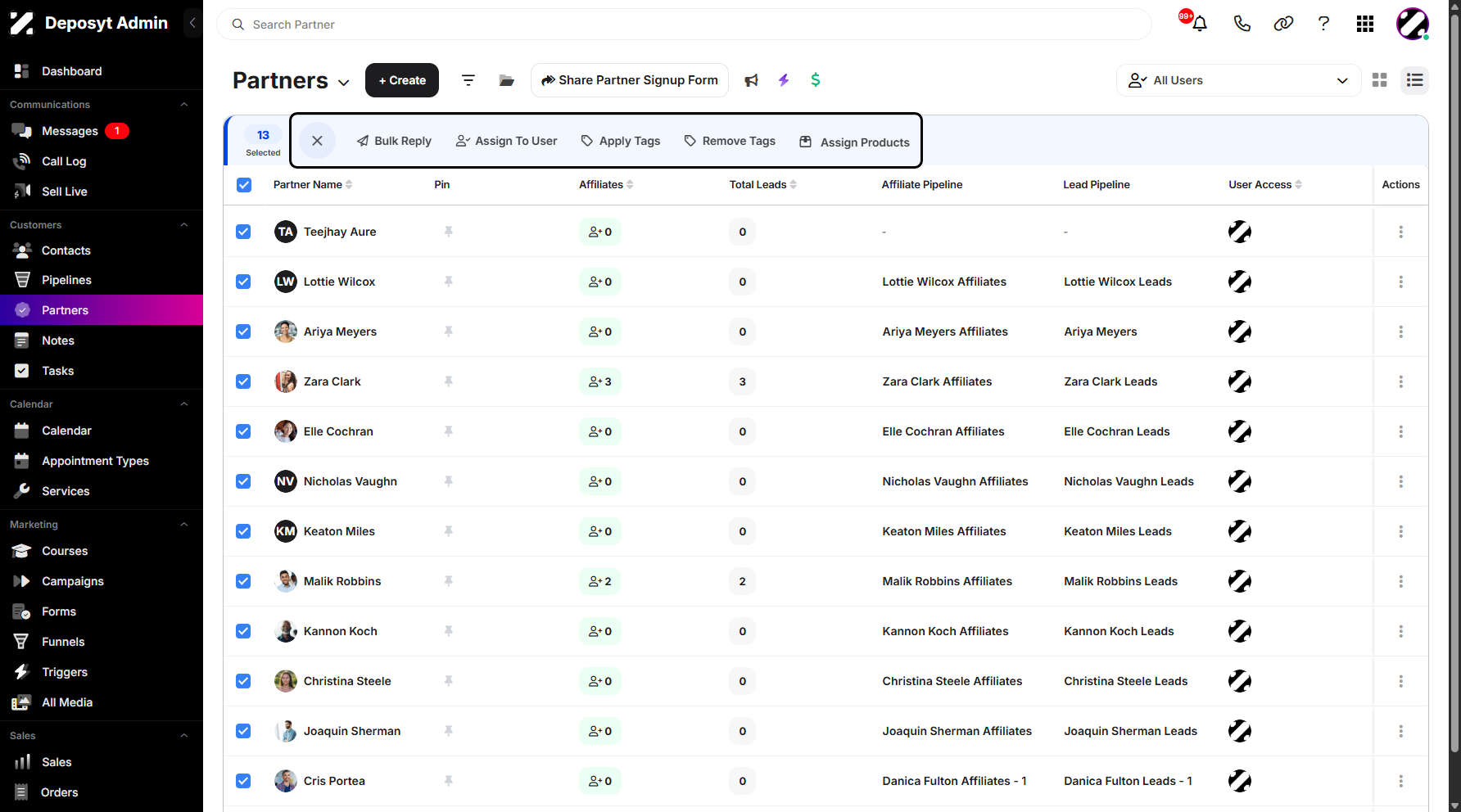Open the All Users dropdown

[1237, 80]
